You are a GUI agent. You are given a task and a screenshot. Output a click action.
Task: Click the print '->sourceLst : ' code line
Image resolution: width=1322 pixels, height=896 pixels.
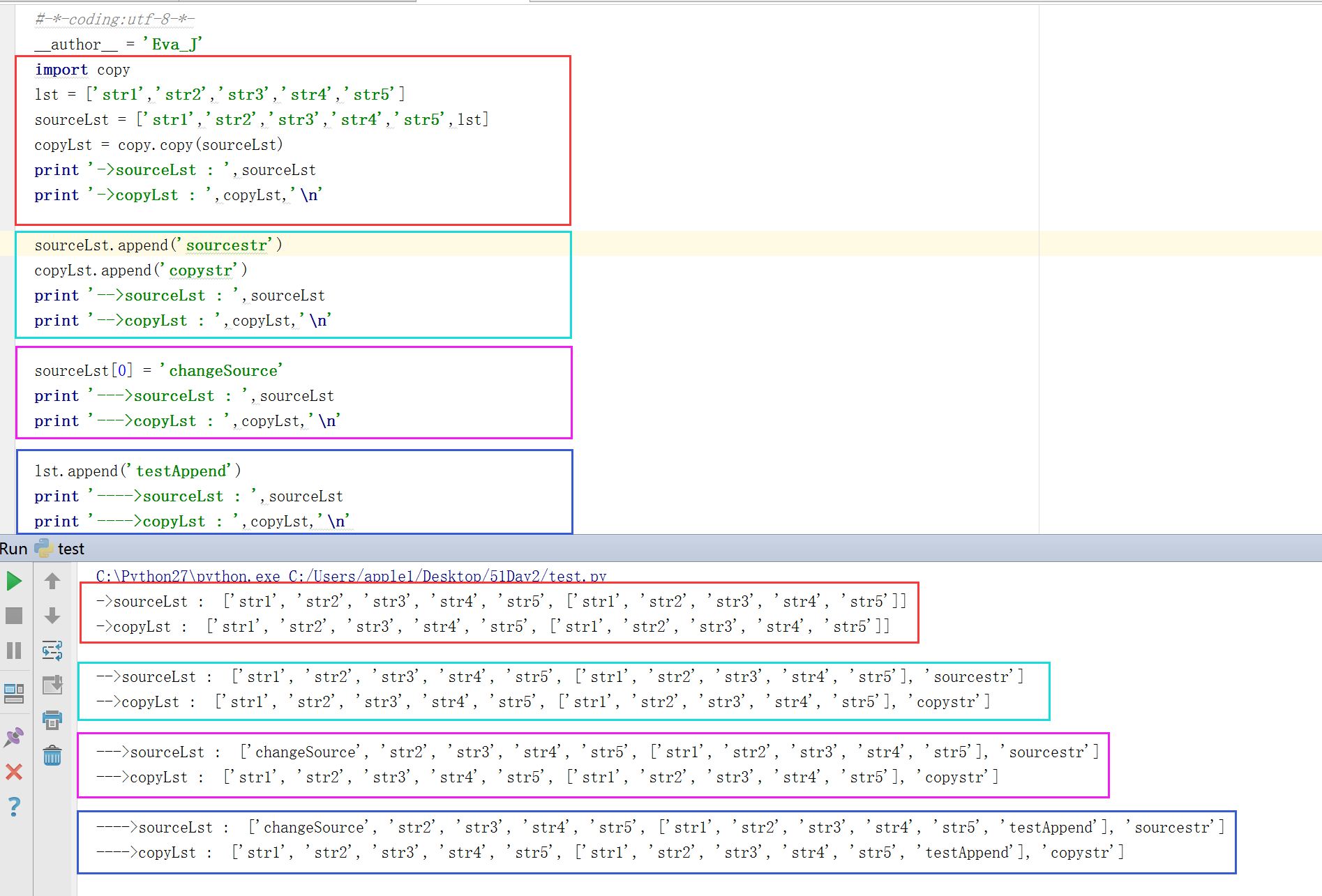point(175,170)
